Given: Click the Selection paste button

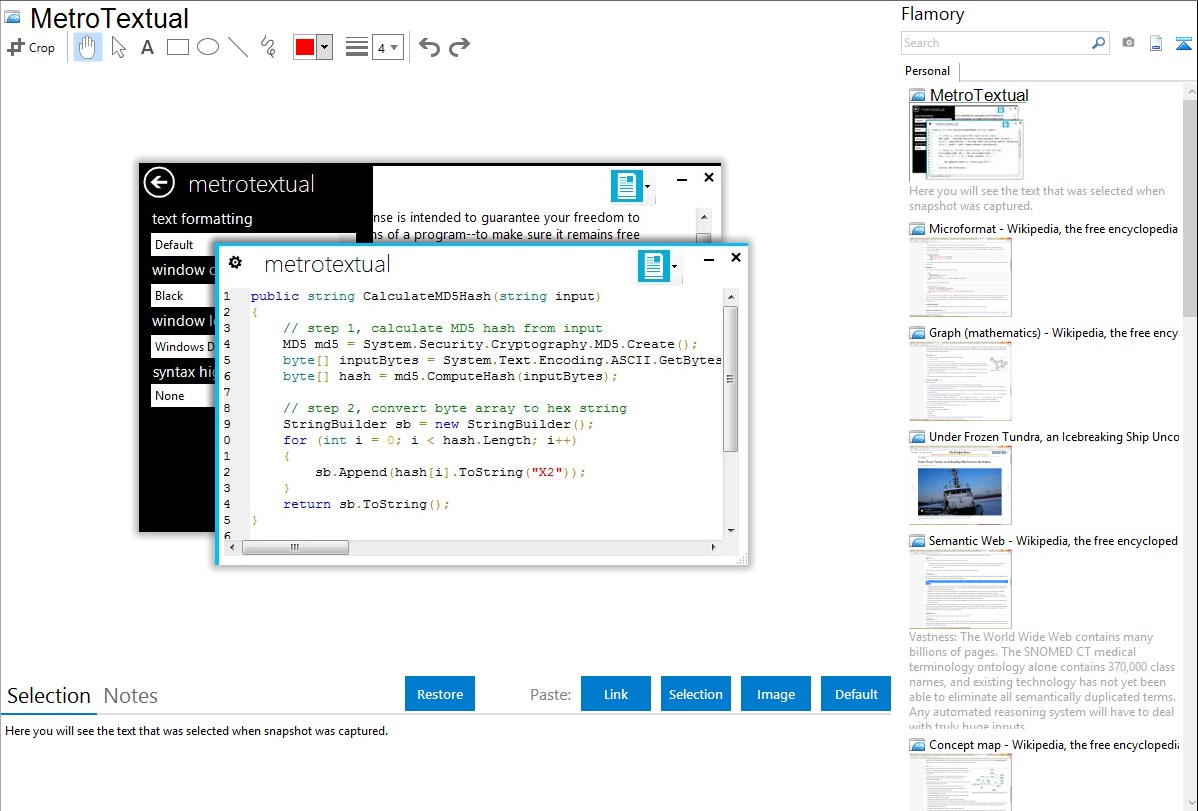Looking at the screenshot, I should (695, 694).
